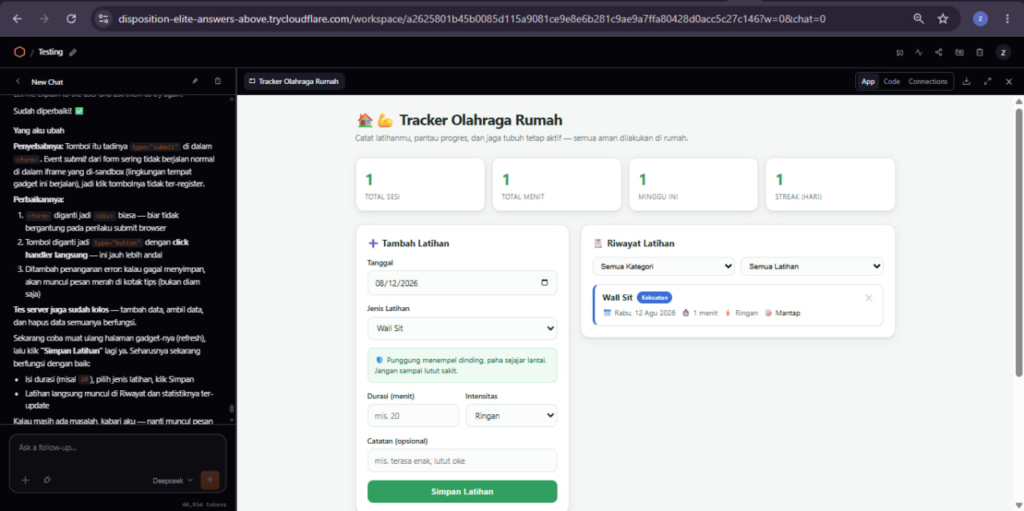Click the Simpan Latihan button
The width and height of the screenshot is (1024, 511).
pos(462,491)
